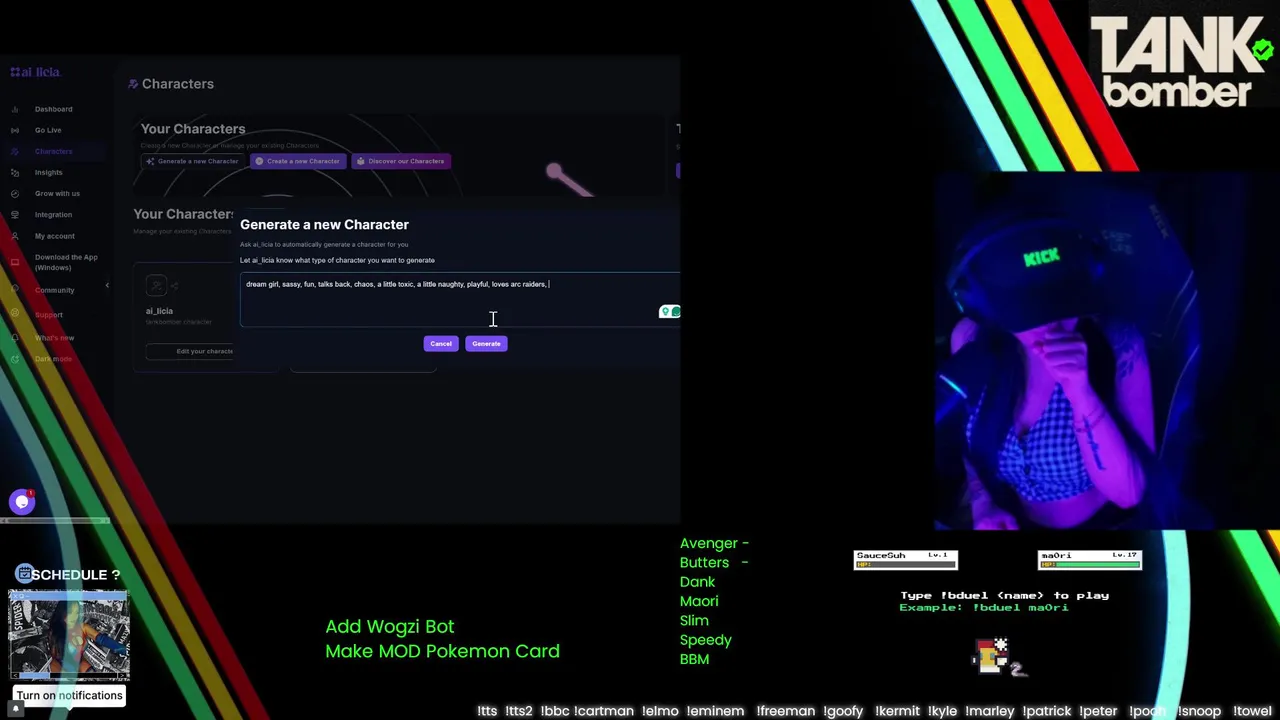1280x720 pixels.
Task: Click the '!kermit' command in the ticker
Action: tap(897, 711)
